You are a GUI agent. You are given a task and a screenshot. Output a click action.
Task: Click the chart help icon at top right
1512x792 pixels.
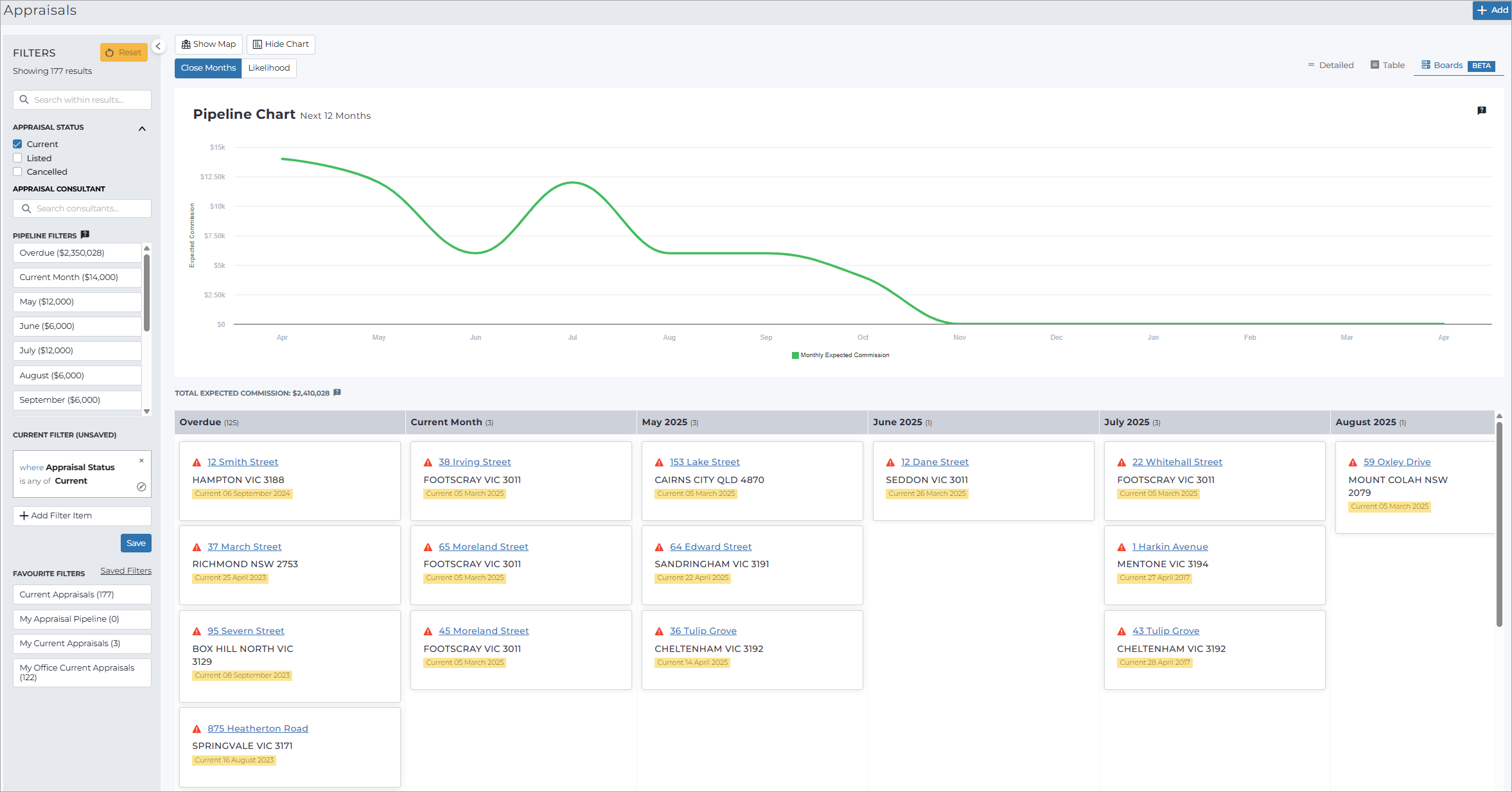coord(1481,110)
